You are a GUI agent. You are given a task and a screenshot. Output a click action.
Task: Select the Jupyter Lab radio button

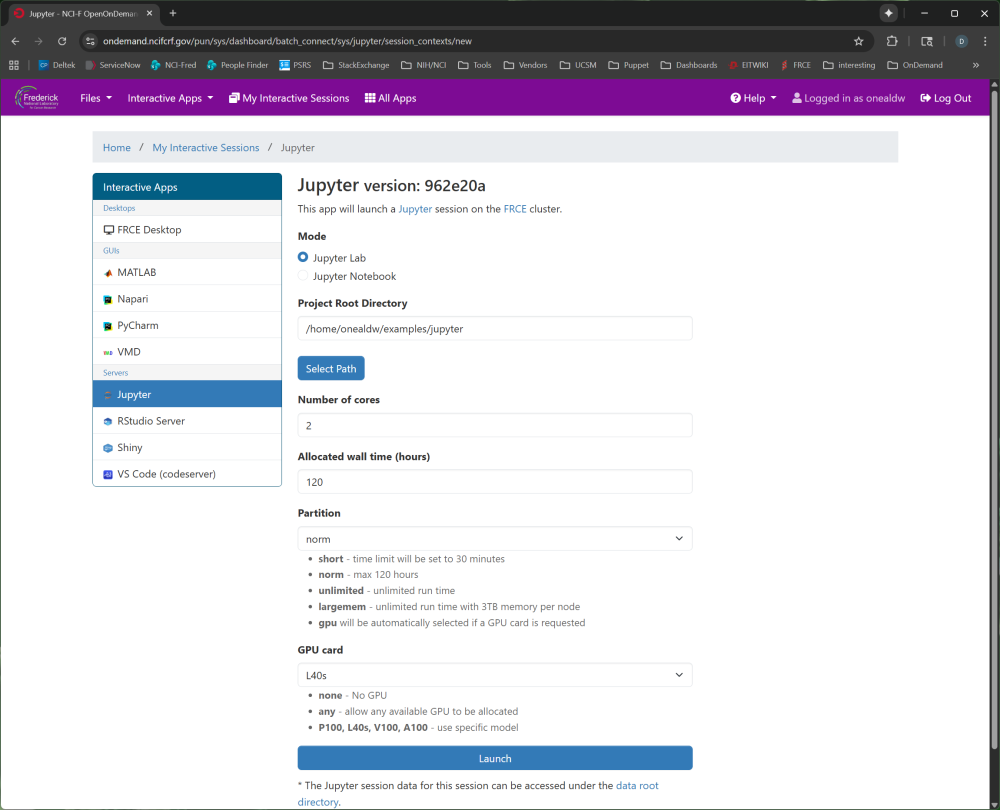pyautogui.click(x=304, y=258)
